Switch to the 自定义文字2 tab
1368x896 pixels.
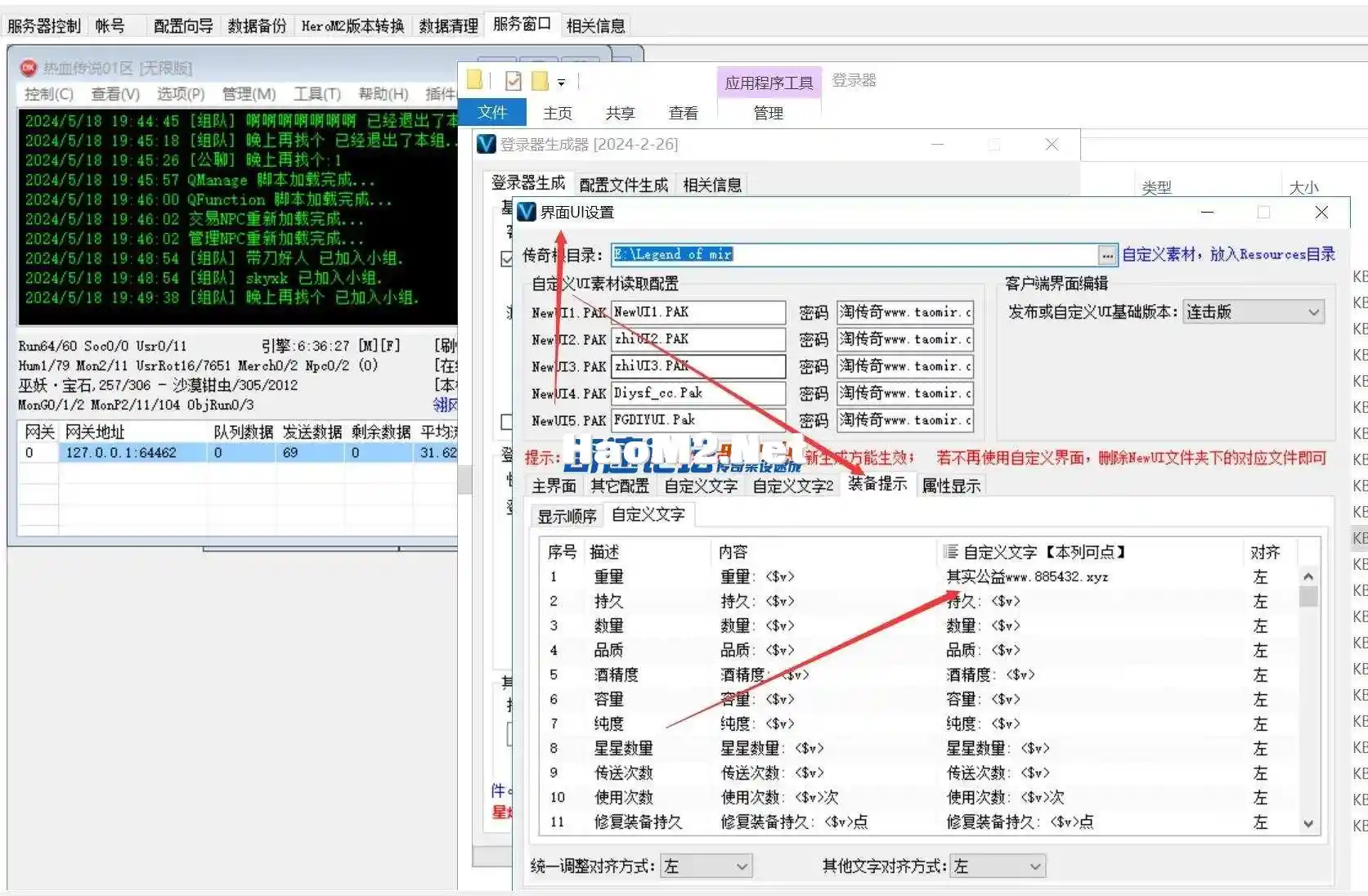(x=793, y=486)
